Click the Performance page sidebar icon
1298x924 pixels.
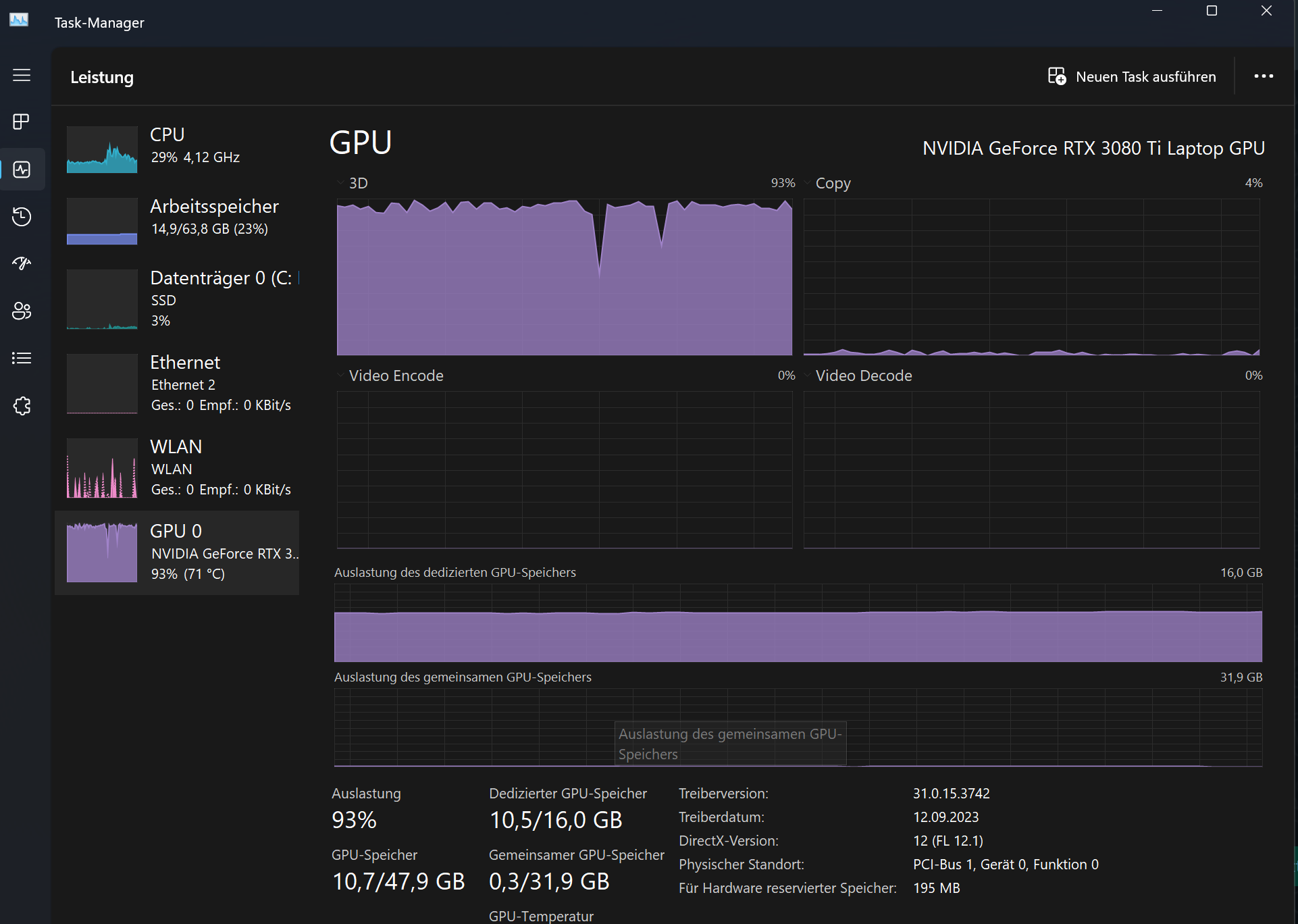(x=22, y=170)
